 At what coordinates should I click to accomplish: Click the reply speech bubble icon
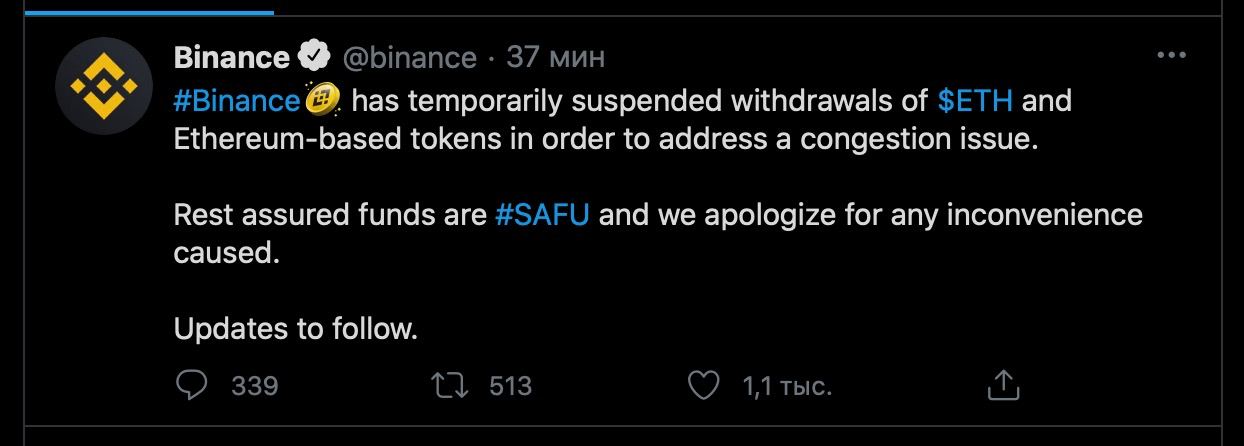tap(191, 385)
